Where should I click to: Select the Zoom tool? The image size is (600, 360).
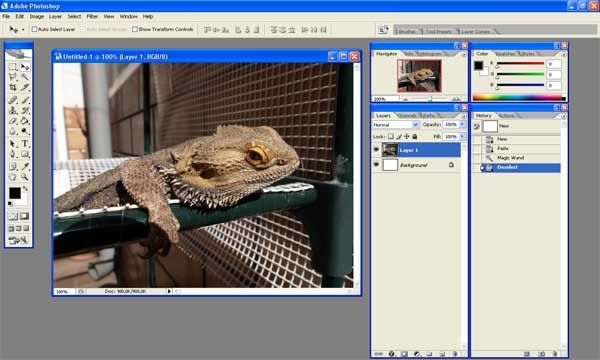[25, 177]
